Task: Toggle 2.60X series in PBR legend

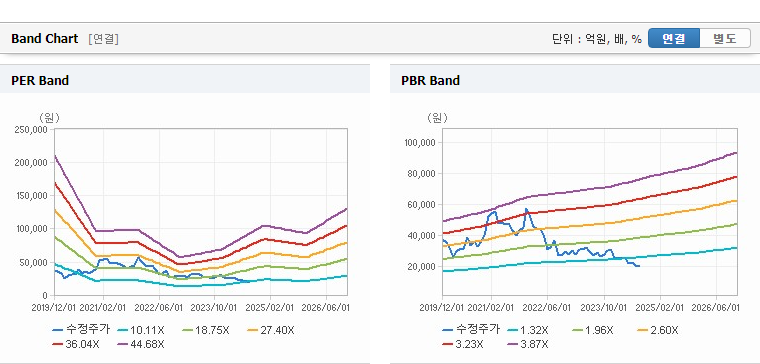Action: pos(658,330)
